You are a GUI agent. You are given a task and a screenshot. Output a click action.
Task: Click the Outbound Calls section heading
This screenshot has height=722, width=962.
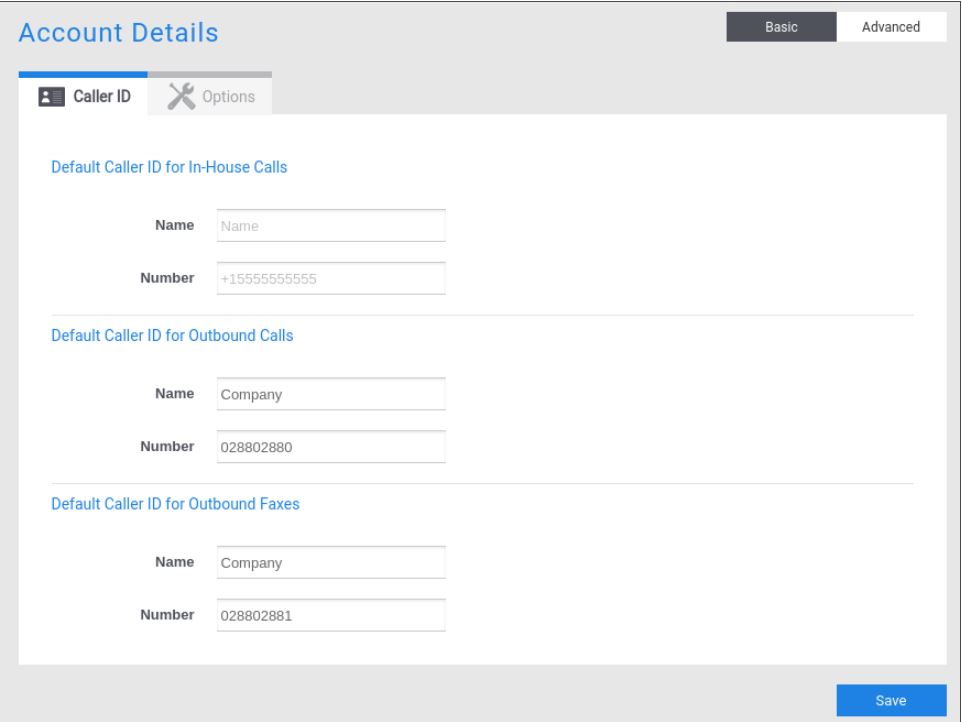tap(172, 336)
